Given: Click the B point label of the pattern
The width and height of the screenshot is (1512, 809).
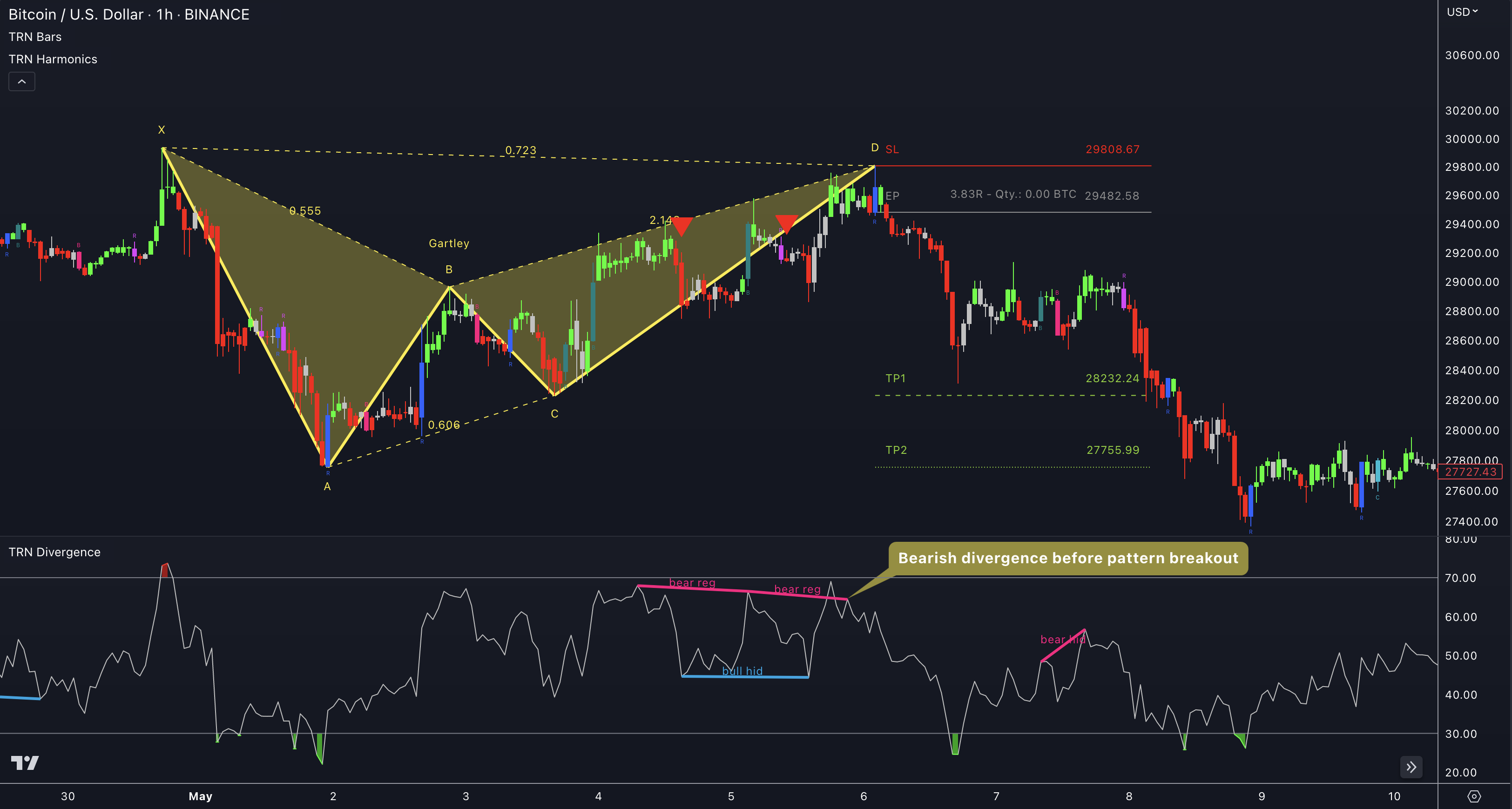Looking at the screenshot, I should (x=449, y=270).
